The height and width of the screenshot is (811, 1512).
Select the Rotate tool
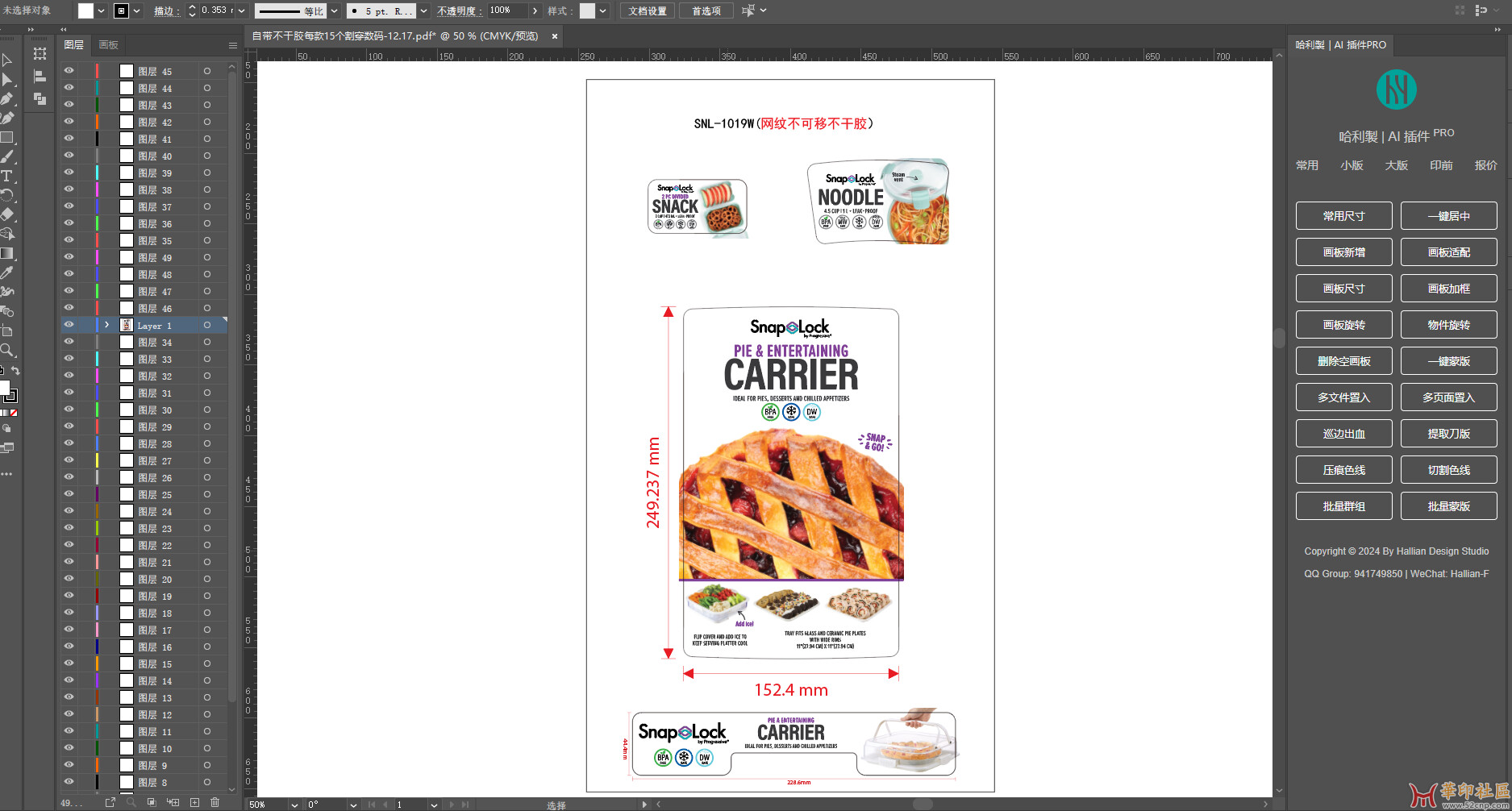[7, 195]
